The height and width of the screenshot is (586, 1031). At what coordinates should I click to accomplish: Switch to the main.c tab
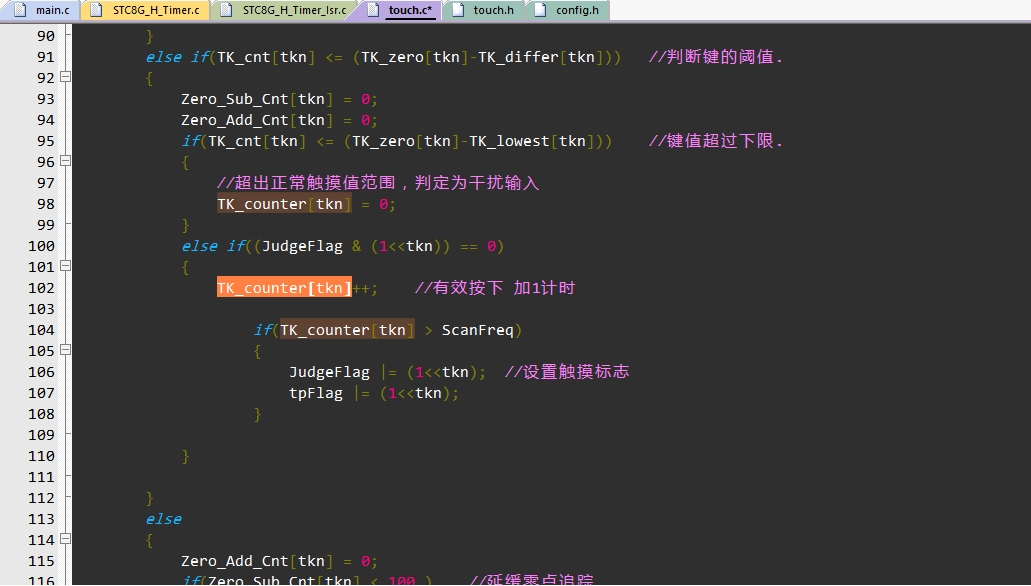click(x=41, y=10)
